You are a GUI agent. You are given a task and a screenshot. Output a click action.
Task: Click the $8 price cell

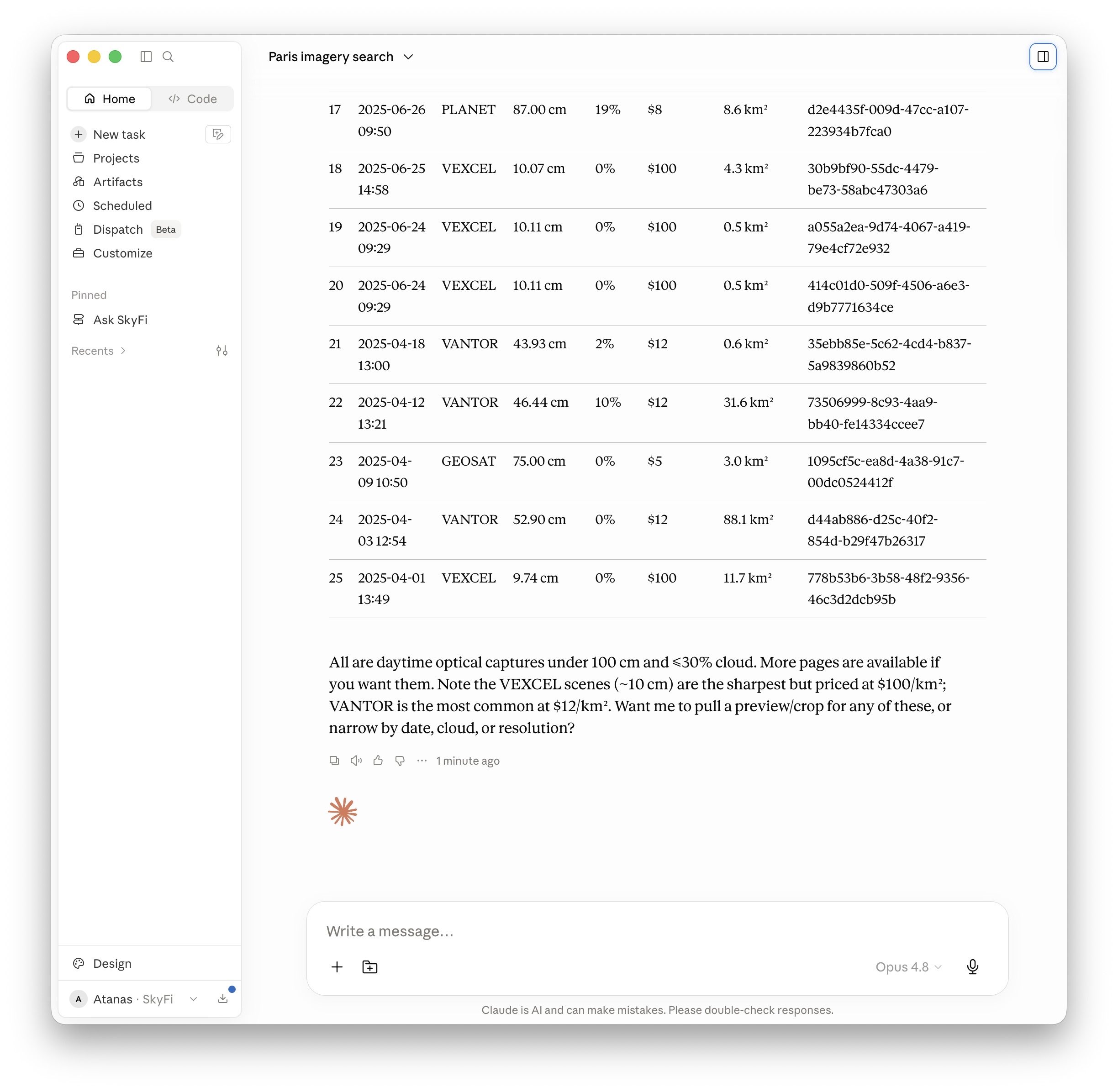[654, 110]
